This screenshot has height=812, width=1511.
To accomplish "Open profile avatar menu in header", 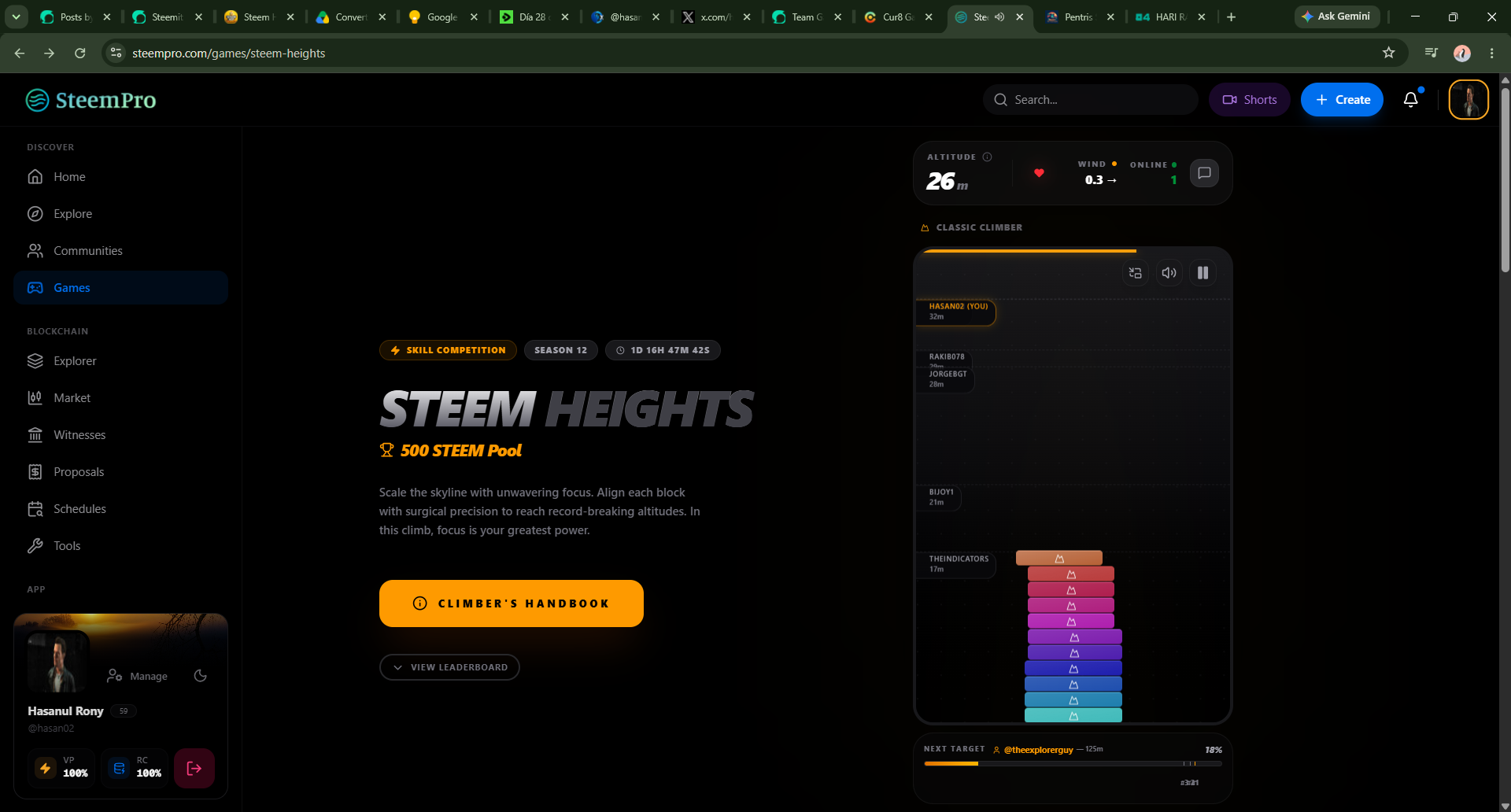I will (x=1469, y=100).
